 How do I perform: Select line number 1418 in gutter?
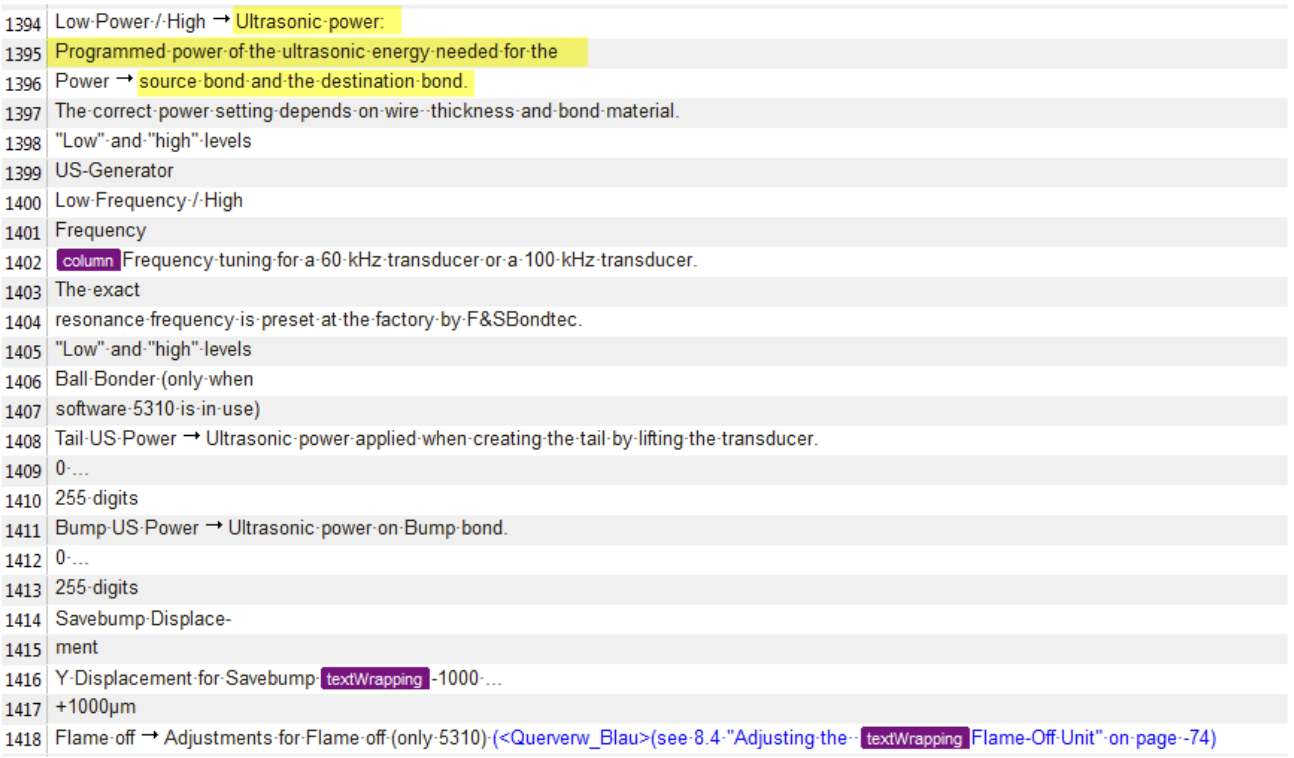[x=22, y=739]
